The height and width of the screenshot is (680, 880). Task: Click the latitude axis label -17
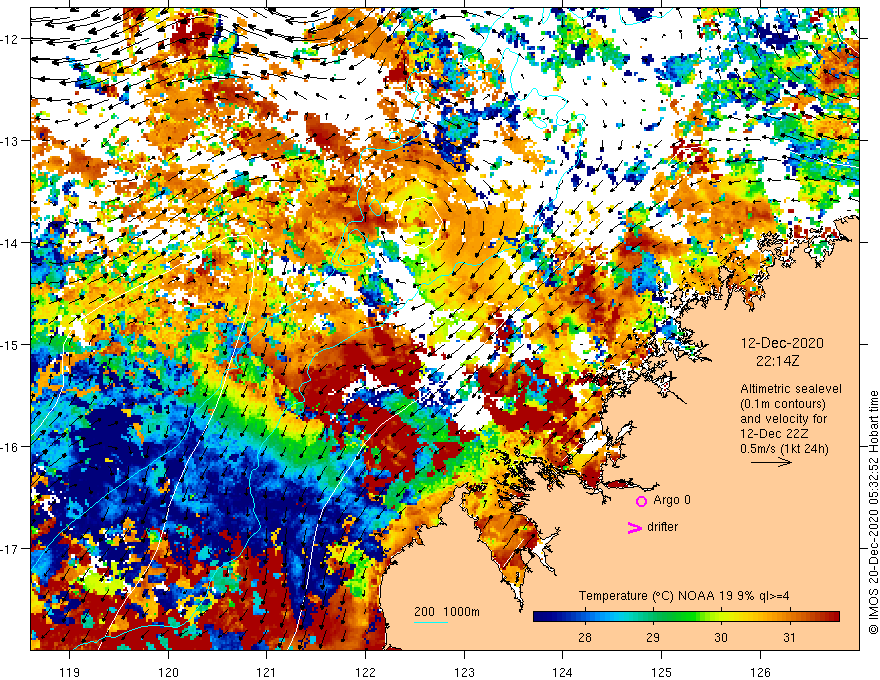click(11, 549)
